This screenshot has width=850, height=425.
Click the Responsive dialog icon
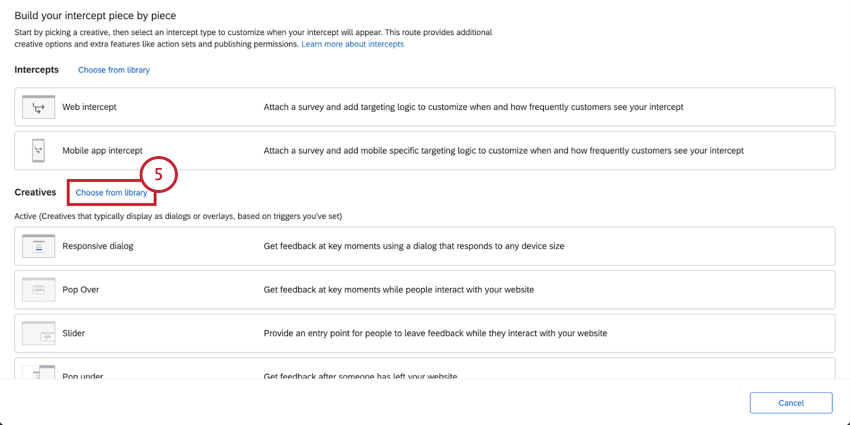pos(38,245)
